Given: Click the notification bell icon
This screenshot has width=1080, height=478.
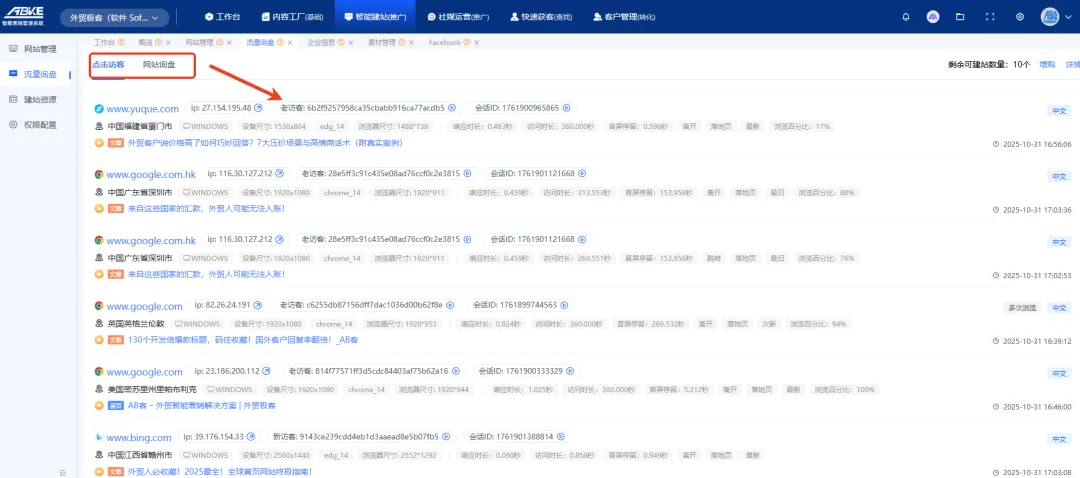Looking at the screenshot, I should pyautogui.click(x=906, y=17).
